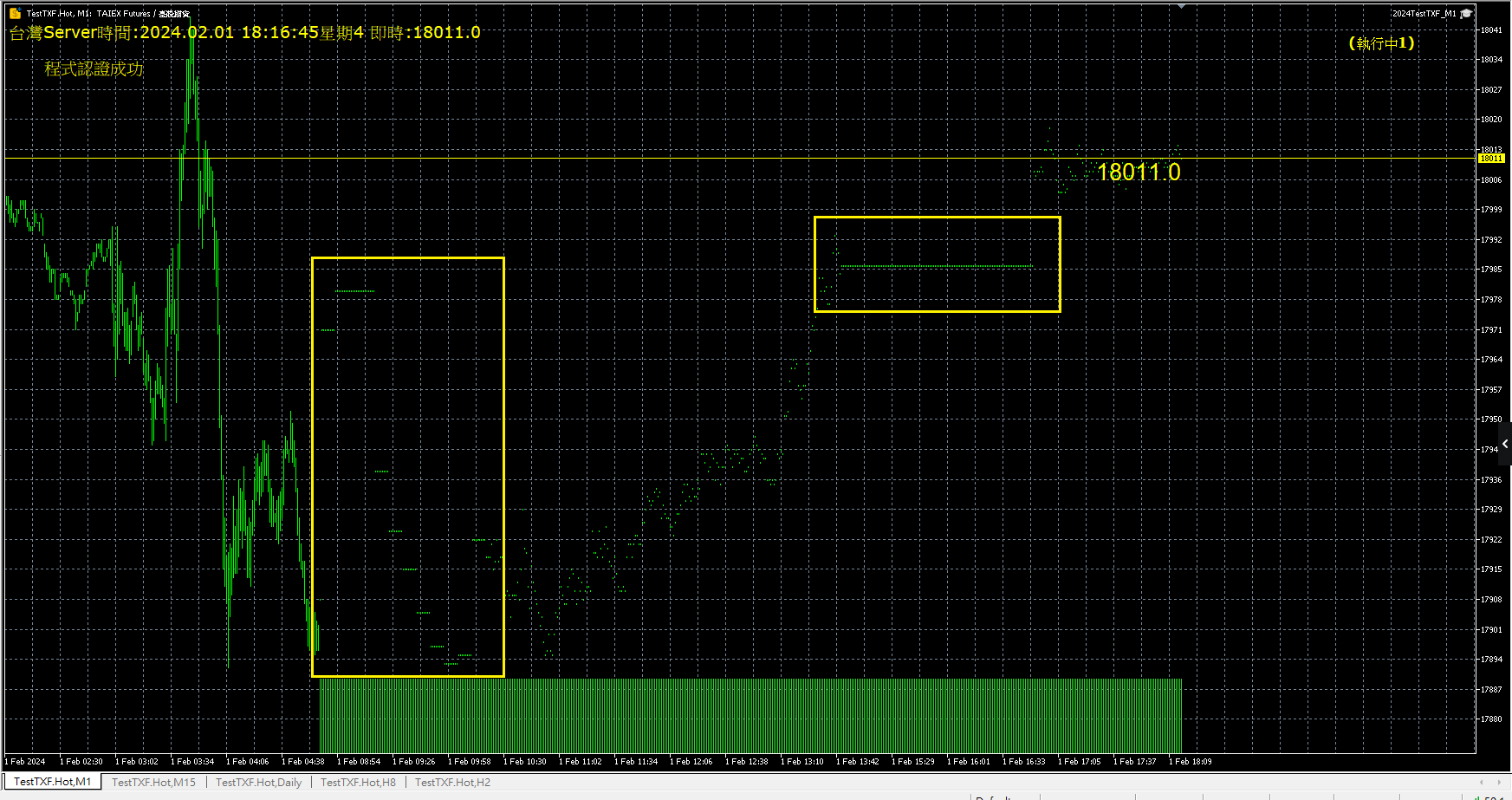Click the right tab scroll arrow
This screenshot has width=1512, height=800.
click(1499, 782)
